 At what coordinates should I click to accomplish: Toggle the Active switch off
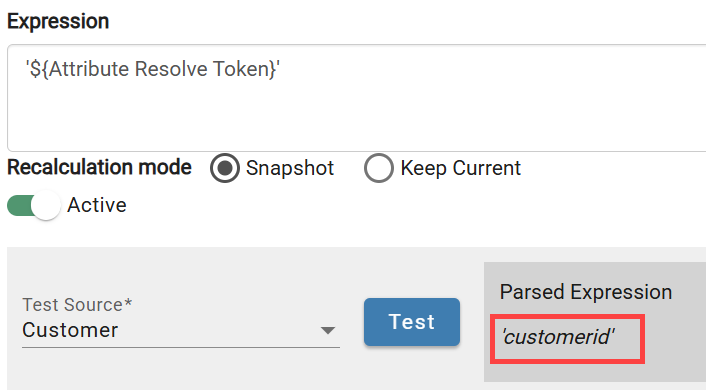click(34, 206)
